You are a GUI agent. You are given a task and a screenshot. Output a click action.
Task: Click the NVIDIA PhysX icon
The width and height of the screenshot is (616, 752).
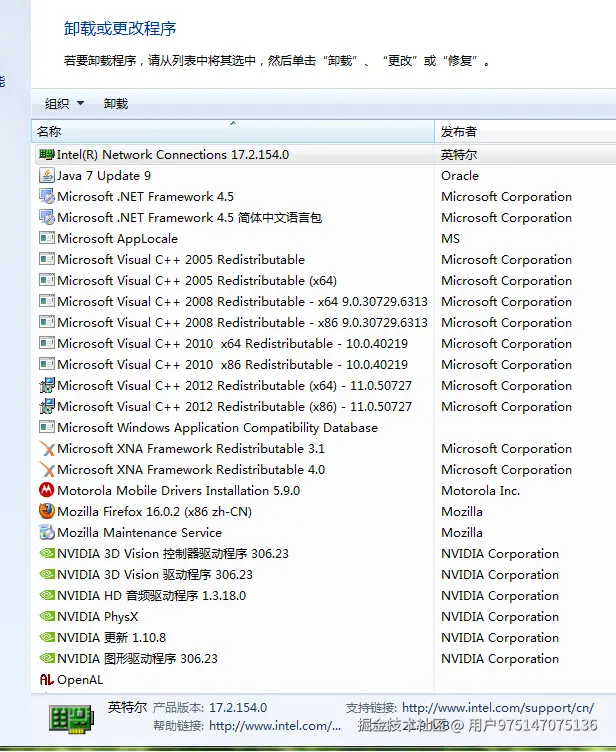point(47,616)
